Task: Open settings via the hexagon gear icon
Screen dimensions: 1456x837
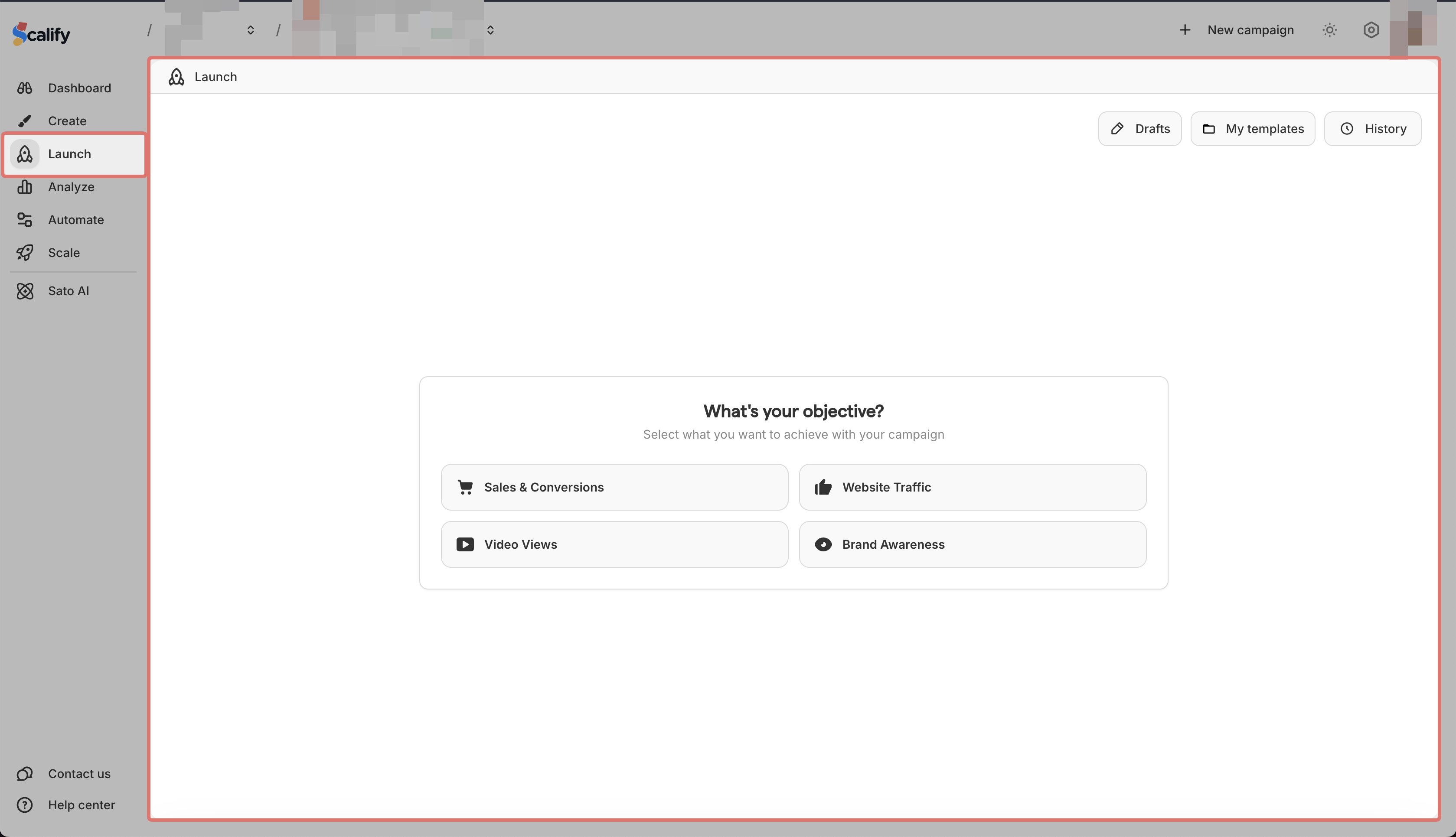Action: pos(1371,30)
